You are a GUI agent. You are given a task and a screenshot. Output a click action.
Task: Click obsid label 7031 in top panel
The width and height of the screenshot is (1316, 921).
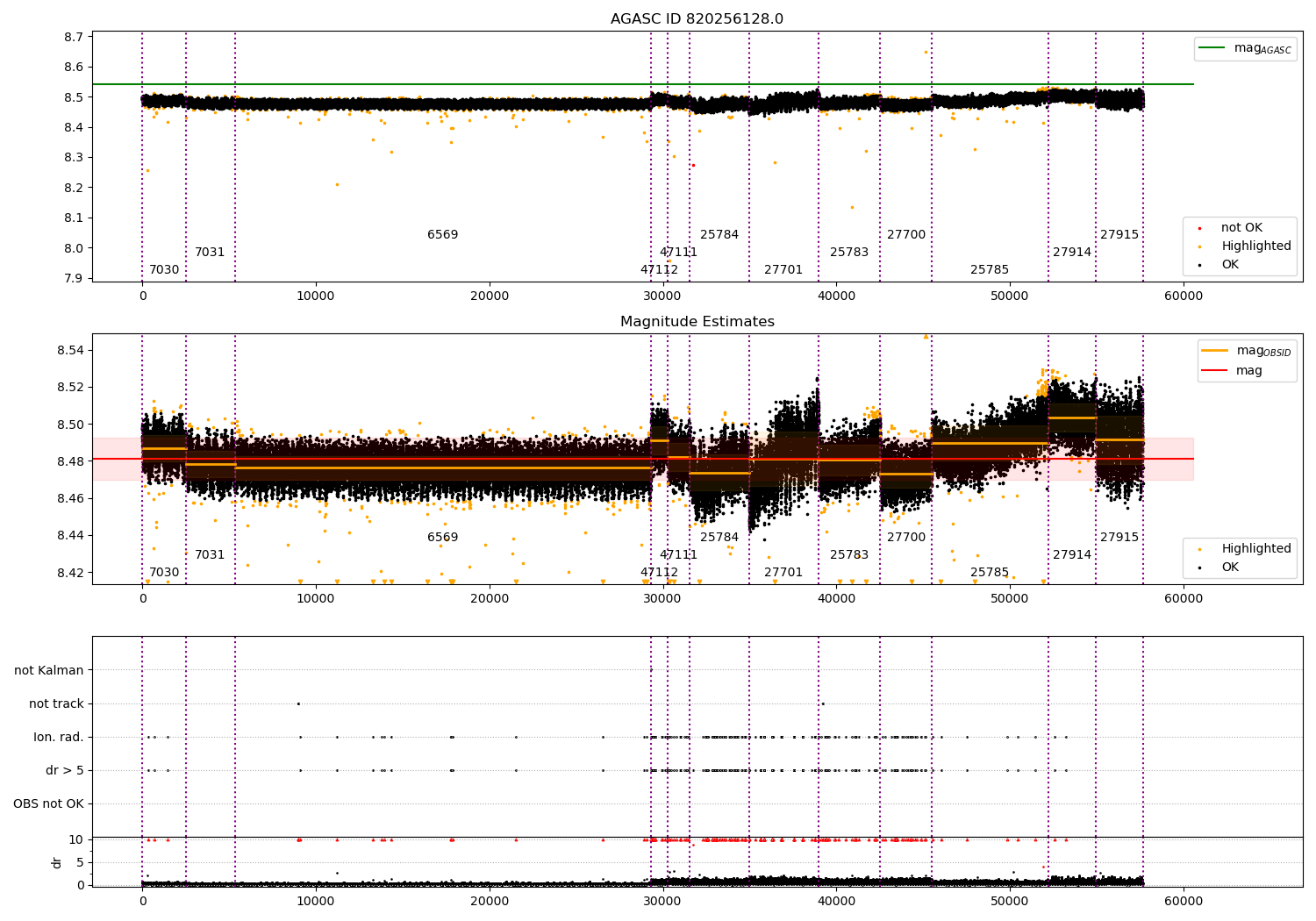(210, 253)
